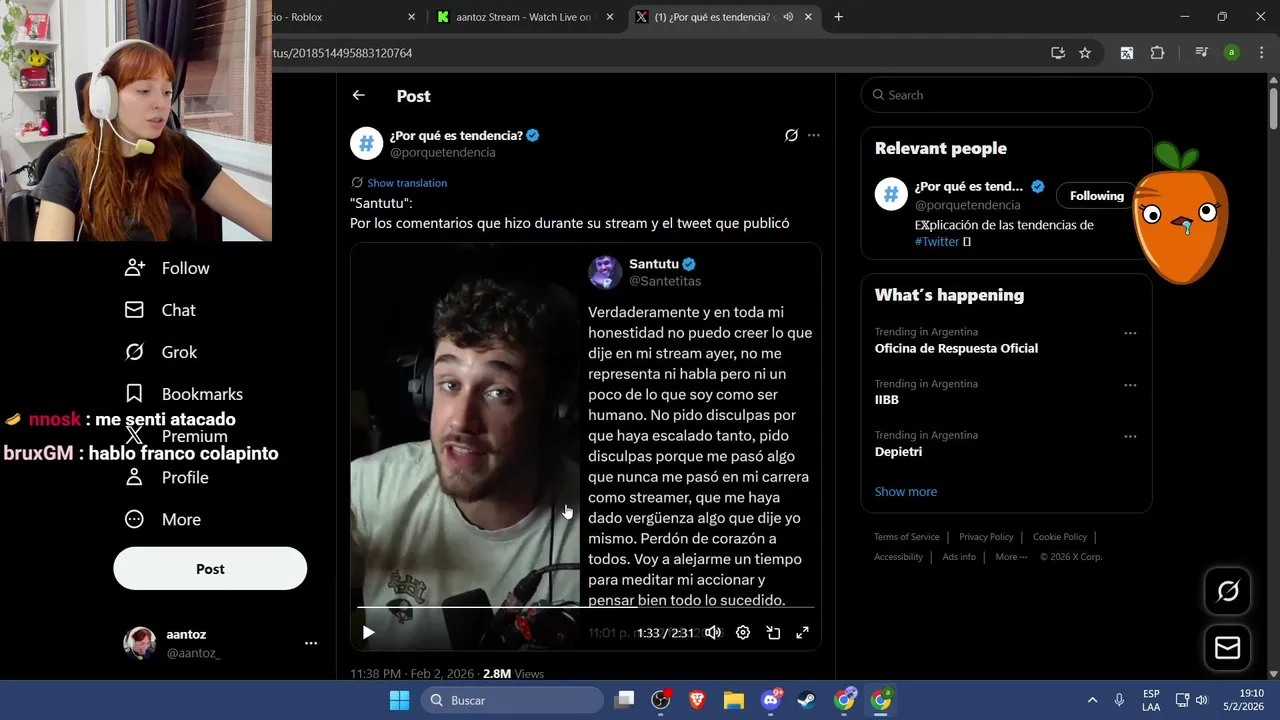Click the Following button for porquetendencia

(1096, 196)
